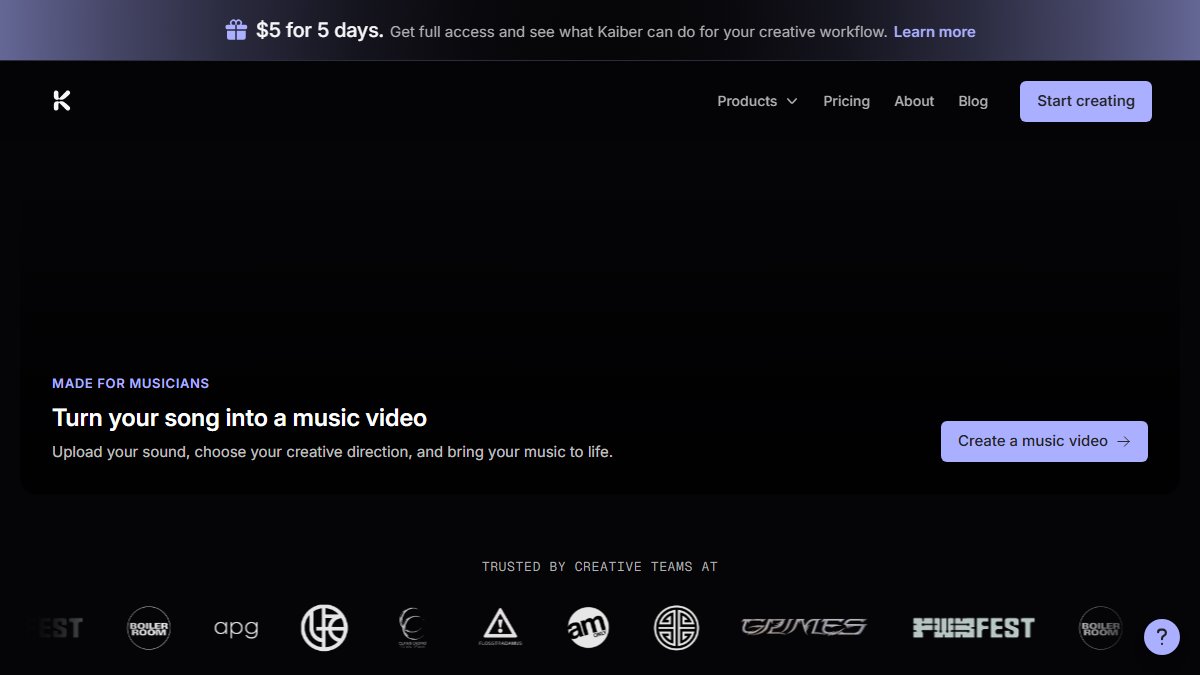Open the help question mark bubble
The width and height of the screenshot is (1200, 675).
click(x=1162, y=636)
